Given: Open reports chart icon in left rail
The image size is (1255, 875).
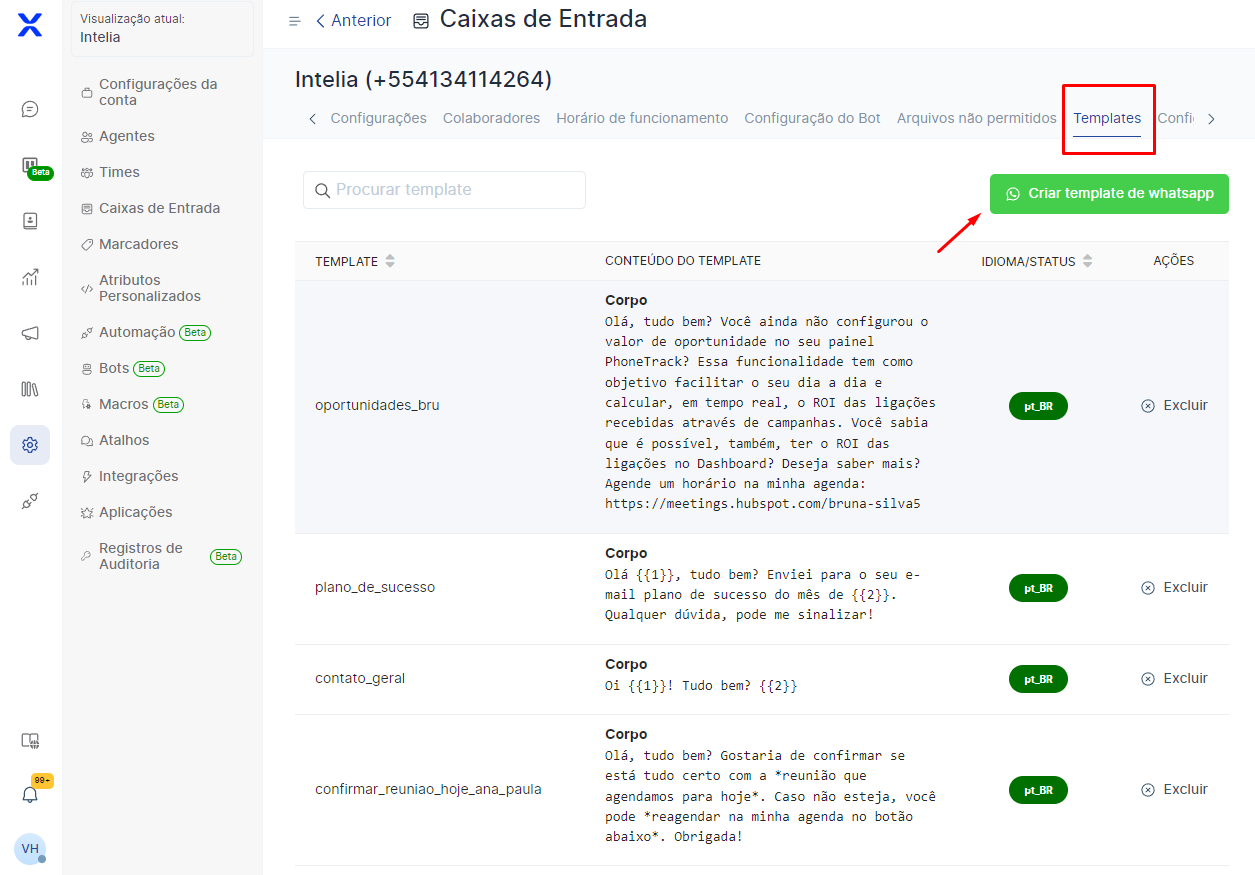Looking at the screenshot, I should (x=30, y=277).
